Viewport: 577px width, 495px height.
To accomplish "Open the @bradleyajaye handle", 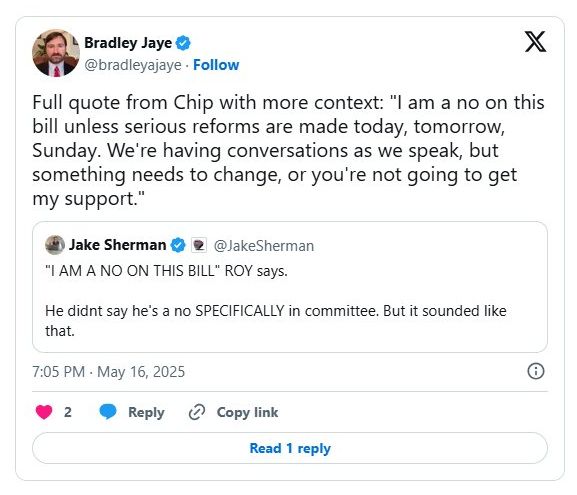I will click(x=133, y=65).
